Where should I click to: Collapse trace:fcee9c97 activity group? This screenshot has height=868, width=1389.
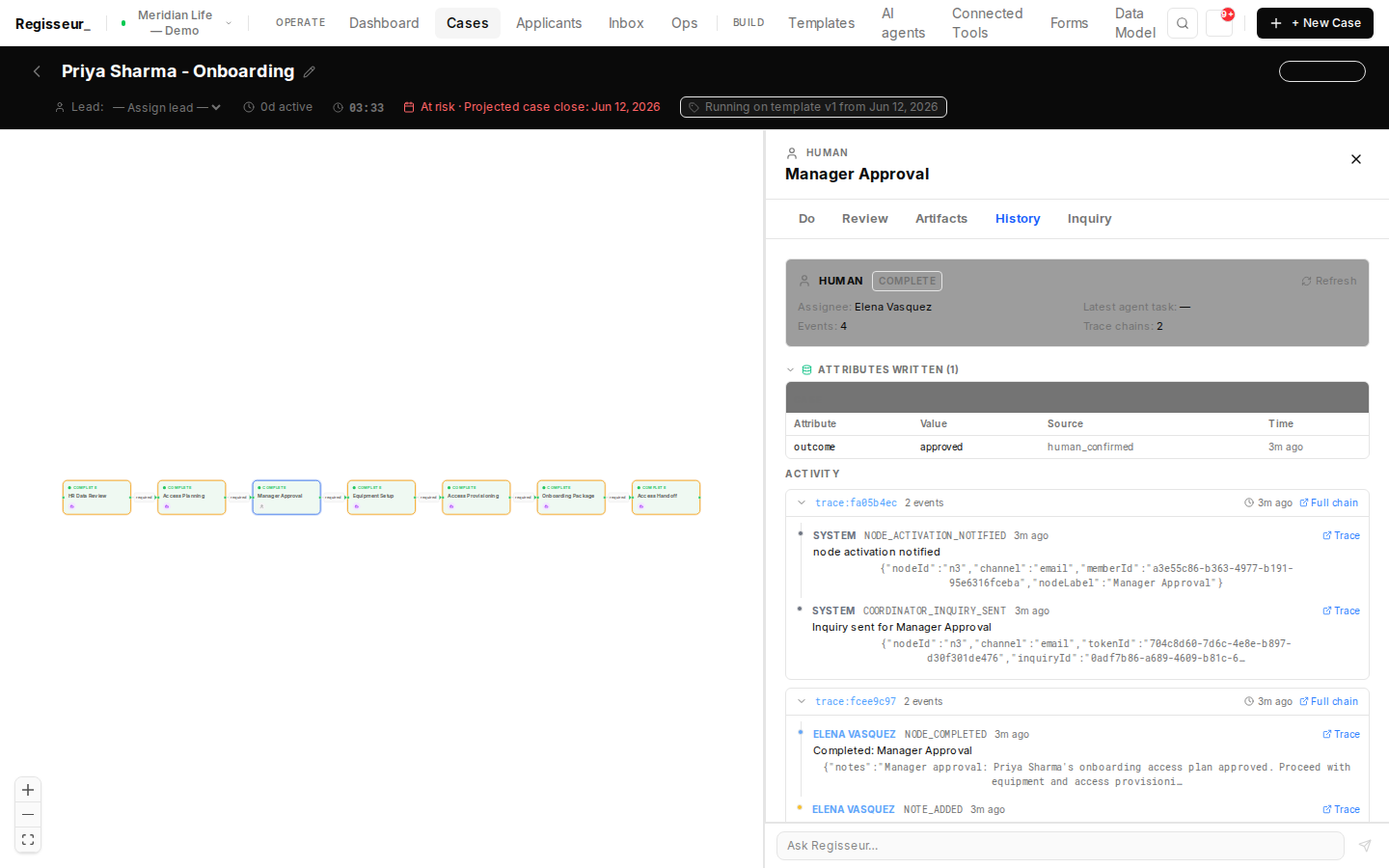click(x=801, y=701)
